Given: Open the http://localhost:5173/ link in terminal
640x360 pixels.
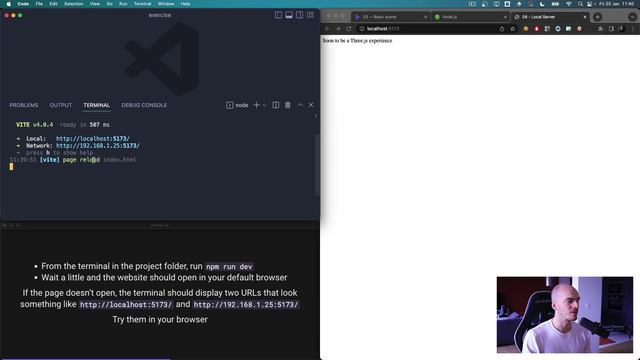Looking at the screenshot, I should click(x=93, y=139).
